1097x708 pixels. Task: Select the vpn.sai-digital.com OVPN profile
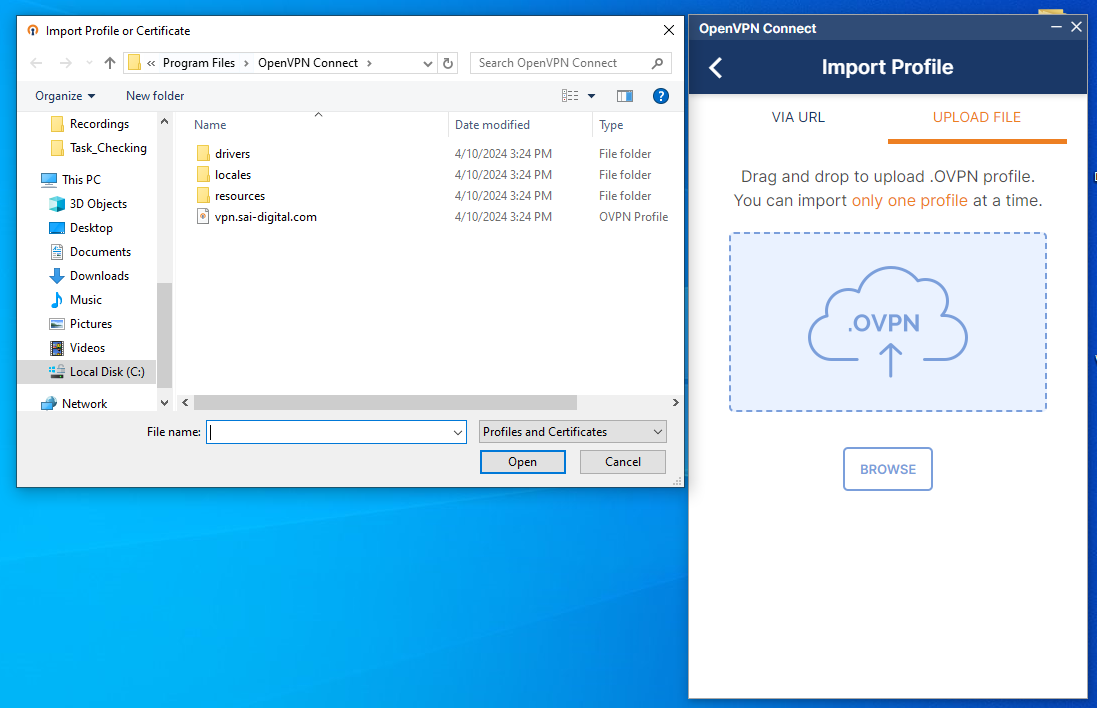pyautogui.click(x=263, y=216)
